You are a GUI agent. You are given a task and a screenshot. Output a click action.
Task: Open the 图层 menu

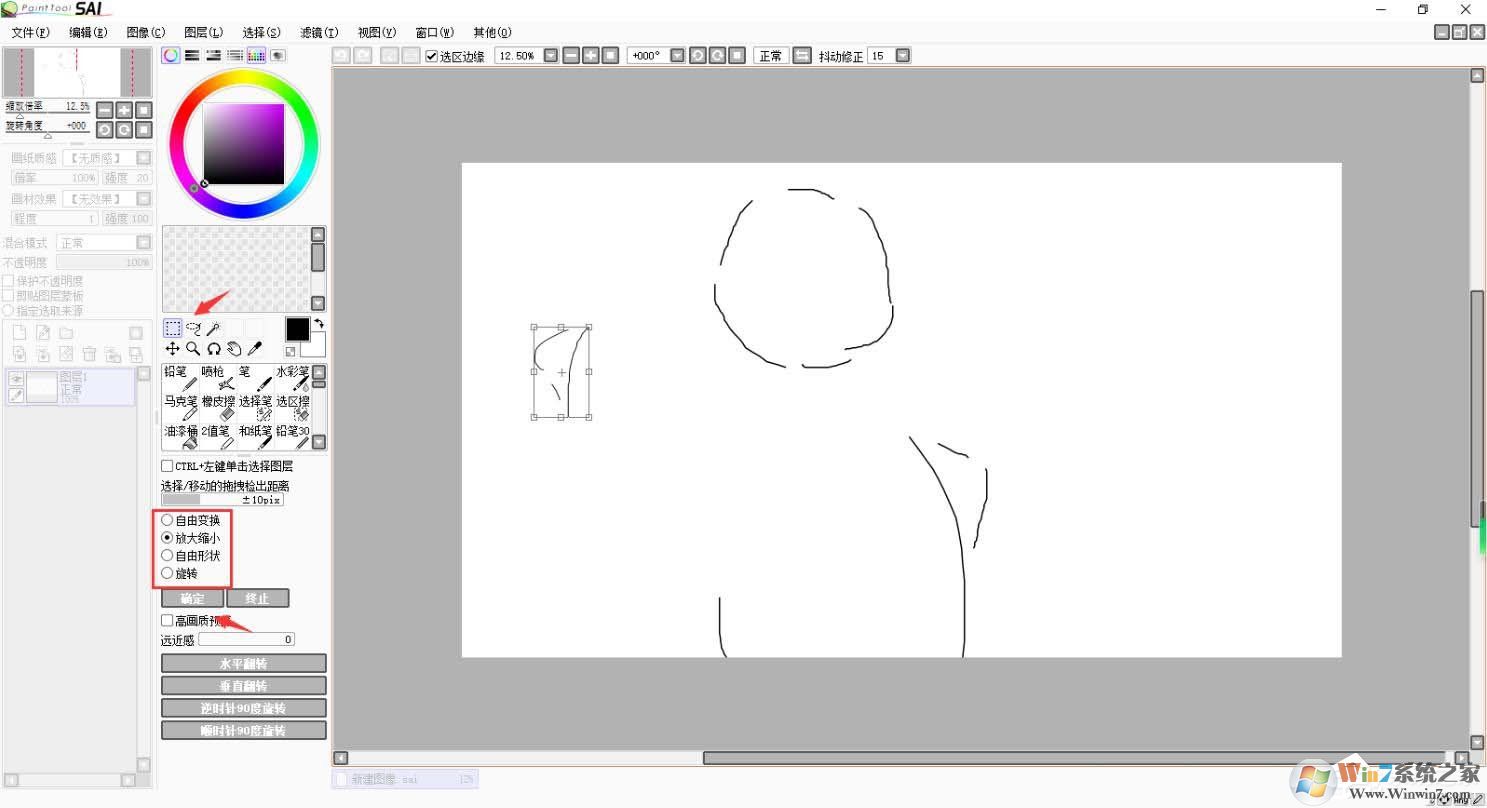204,32
